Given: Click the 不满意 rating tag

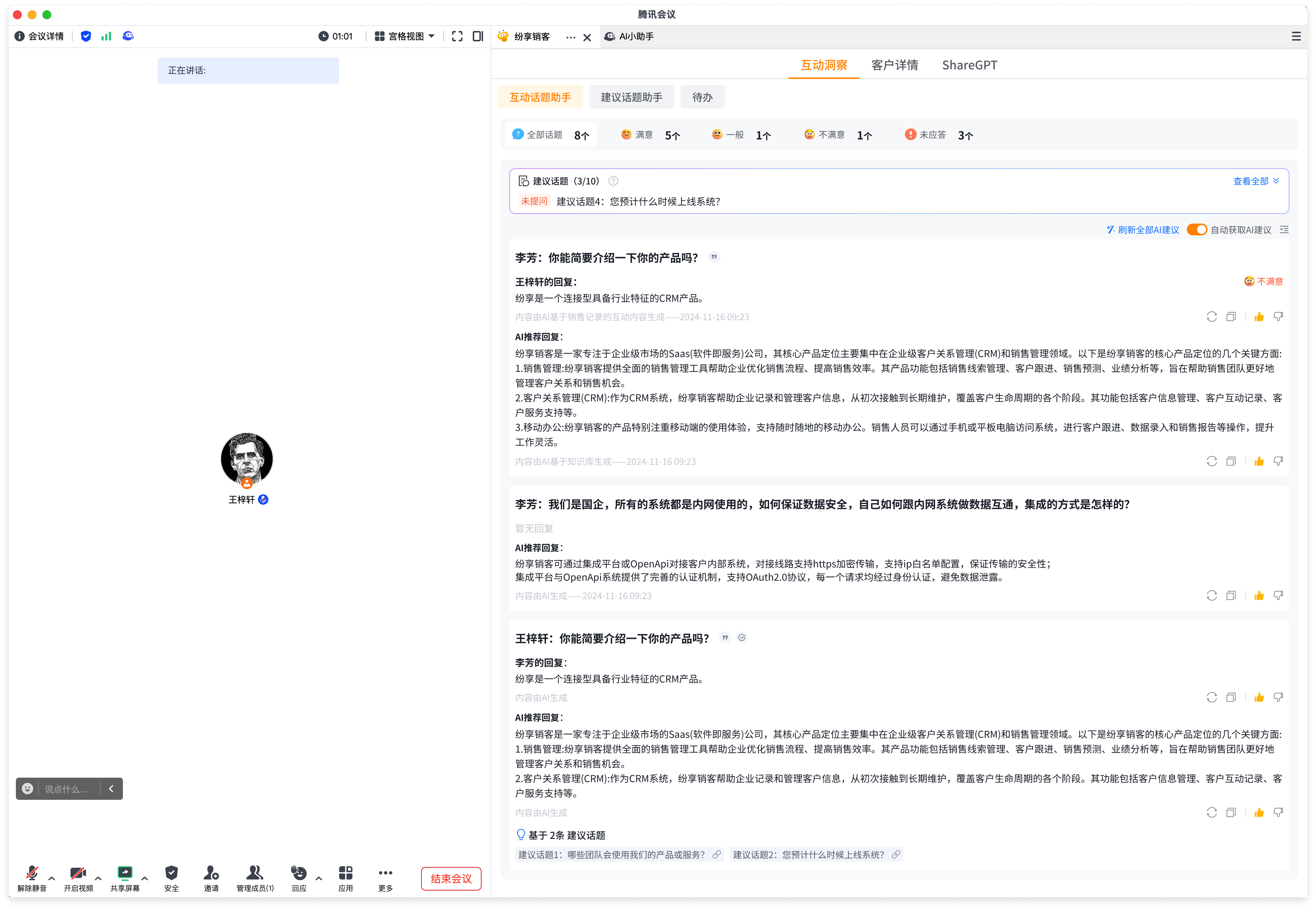Looking at the screenshot, I should pyautogui.click(x=1264, y=281).
